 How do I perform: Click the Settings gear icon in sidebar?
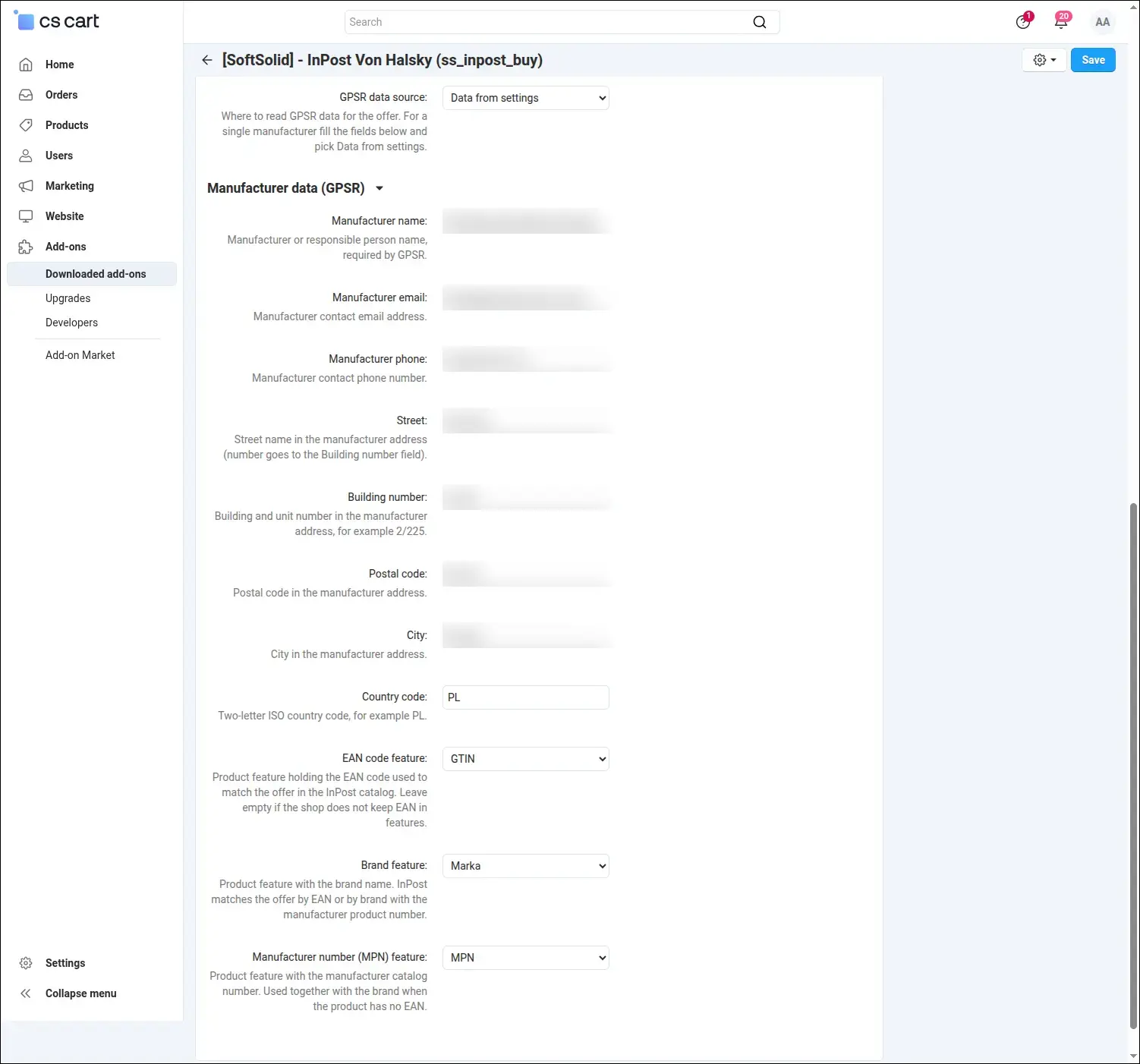pos(26,963)
